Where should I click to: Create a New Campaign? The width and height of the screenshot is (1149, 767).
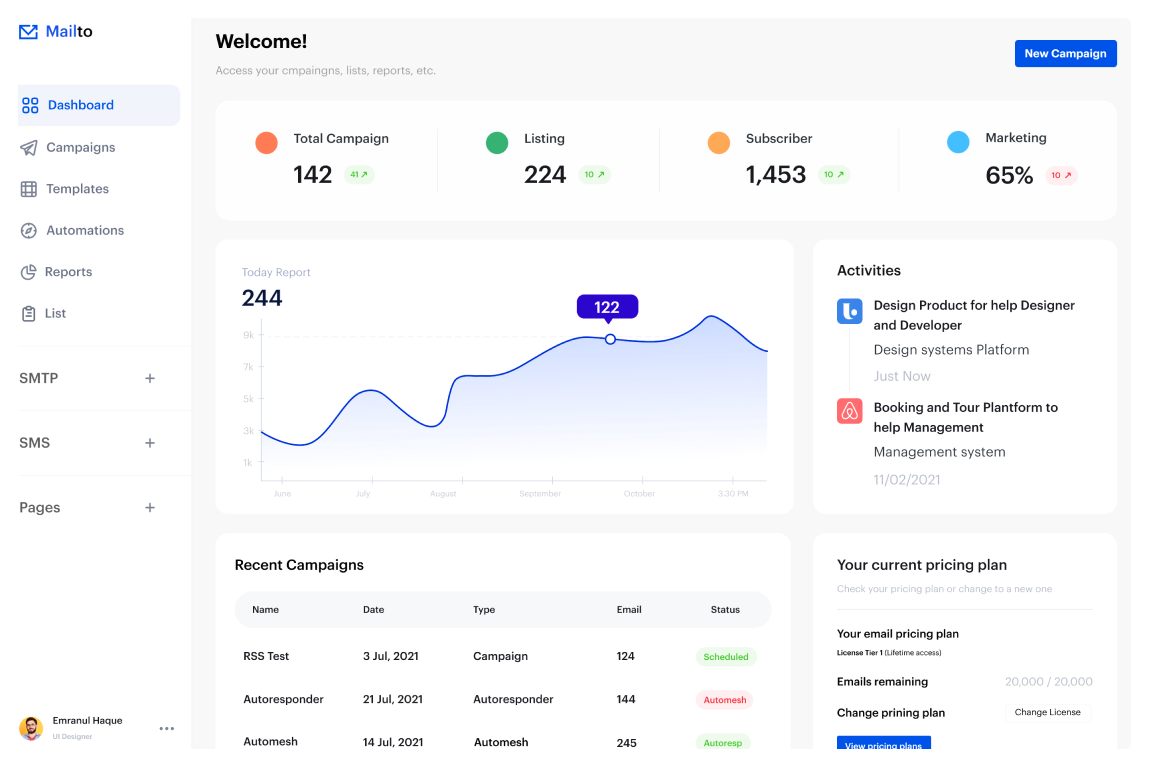pyautogui.click(x=1065, y=53)
